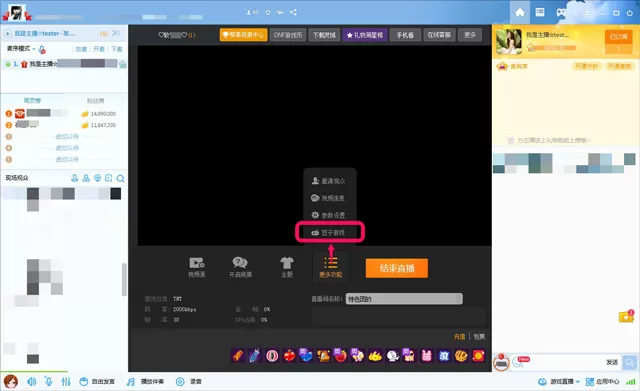
Task: Click first audience icon beside 现场观众
Action: [x=74, y=178]
